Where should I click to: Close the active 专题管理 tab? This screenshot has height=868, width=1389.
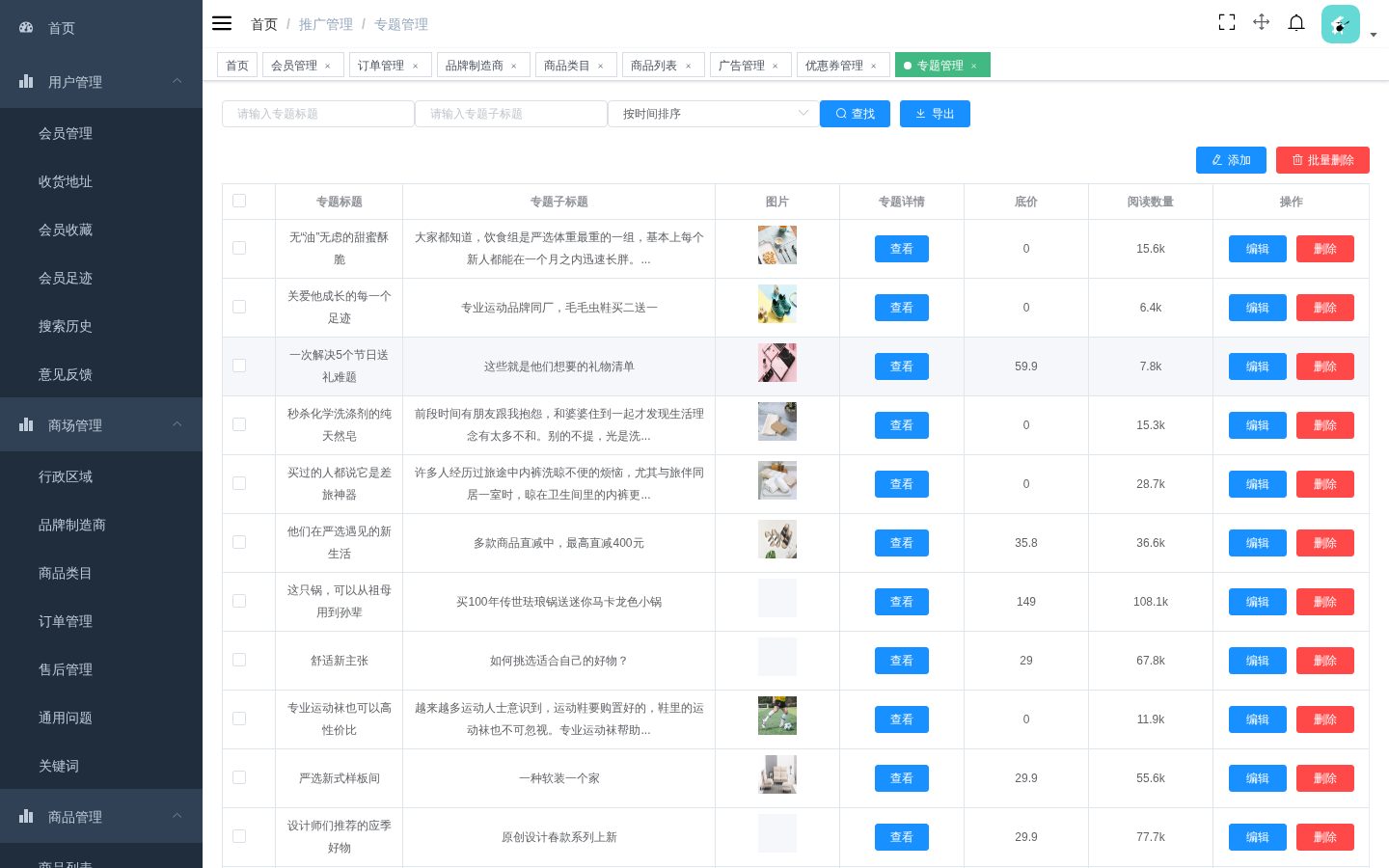(x=974, y=66)
